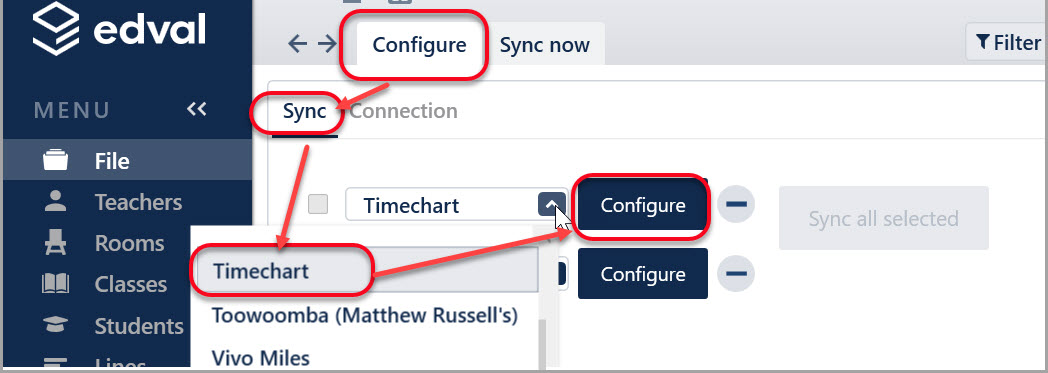Open Classes via the book icon

[55, 284]
